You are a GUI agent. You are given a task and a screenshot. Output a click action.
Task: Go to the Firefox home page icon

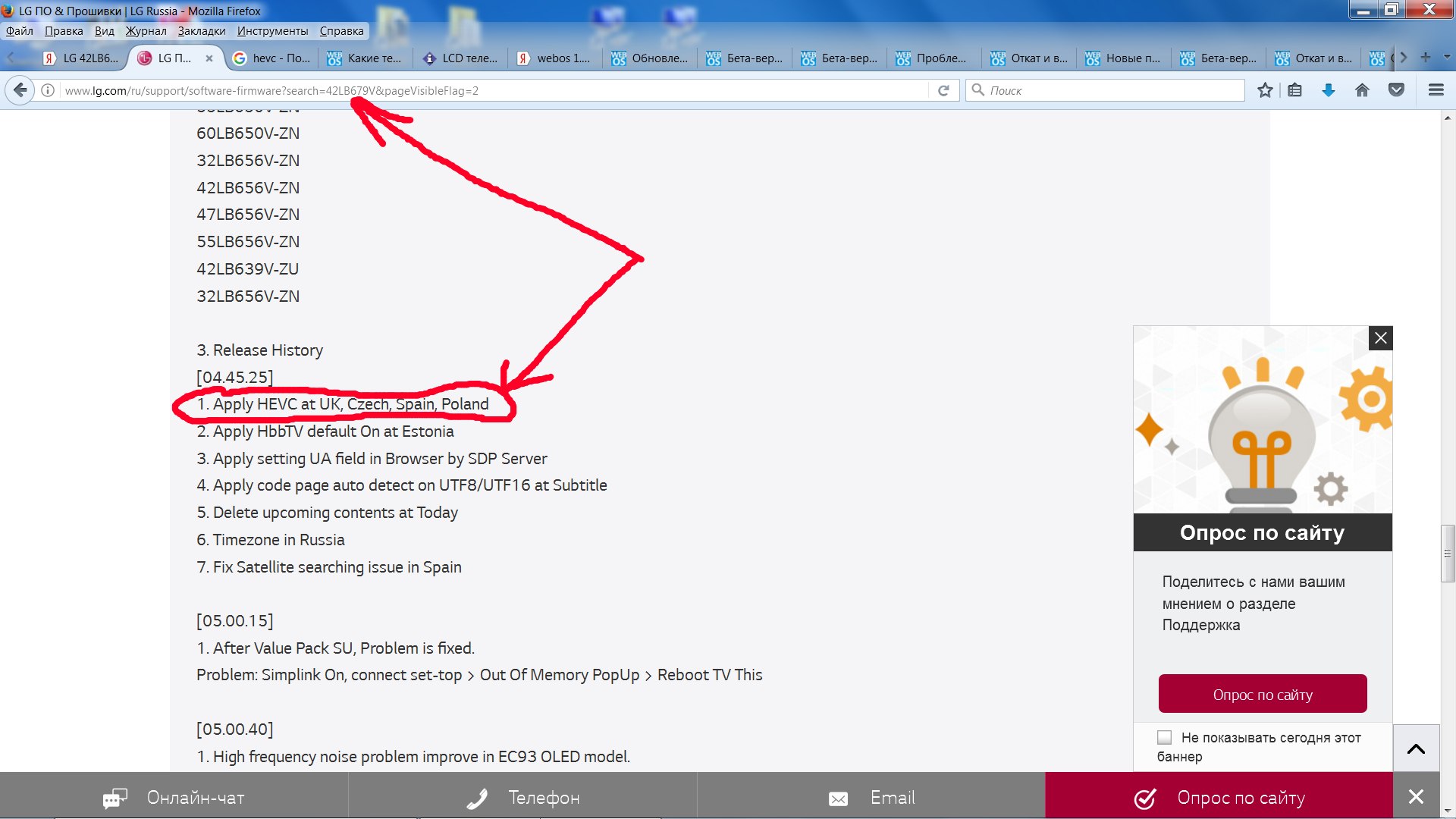click(1362, 90)
